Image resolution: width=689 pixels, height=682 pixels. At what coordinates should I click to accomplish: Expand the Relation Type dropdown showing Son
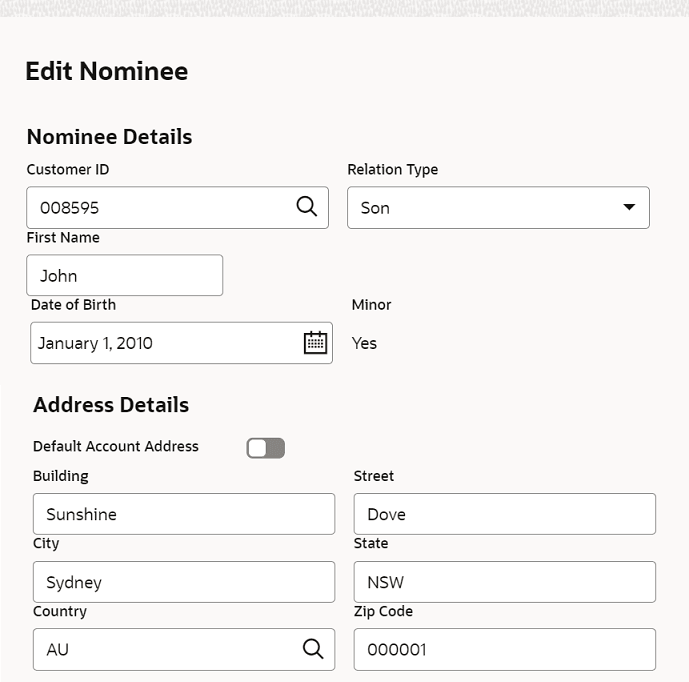(628, 207)
